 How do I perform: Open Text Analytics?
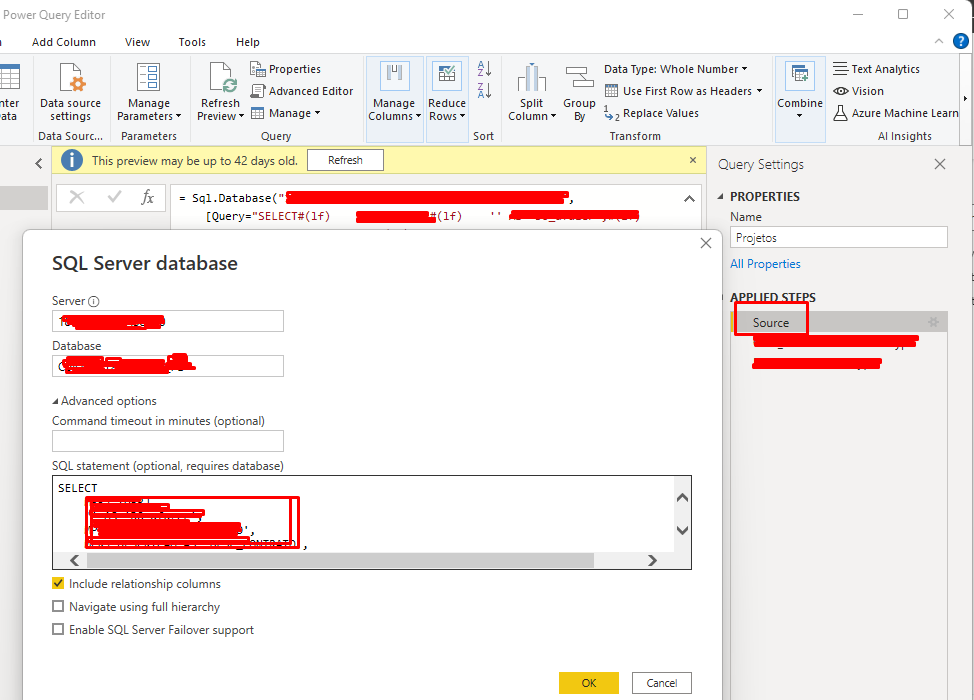(876, 69)
